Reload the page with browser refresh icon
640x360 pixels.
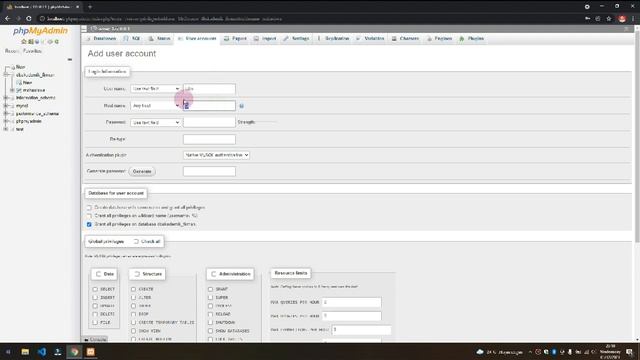point(29,19)
